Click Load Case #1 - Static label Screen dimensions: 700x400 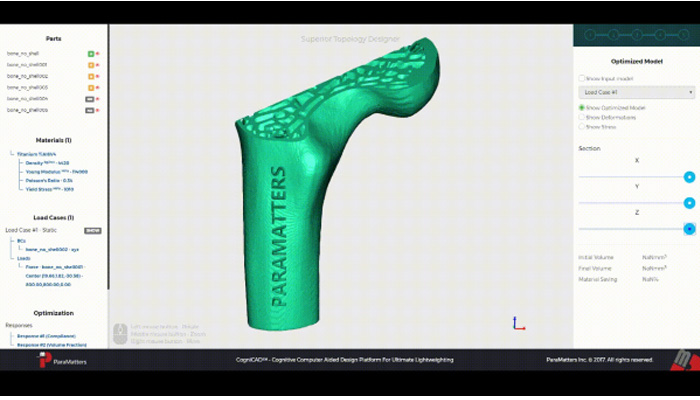[31, 230]
